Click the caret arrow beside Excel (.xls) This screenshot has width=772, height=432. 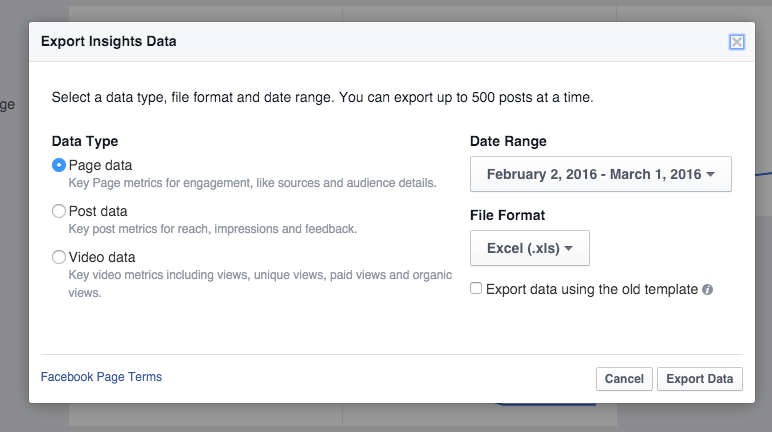569,248
